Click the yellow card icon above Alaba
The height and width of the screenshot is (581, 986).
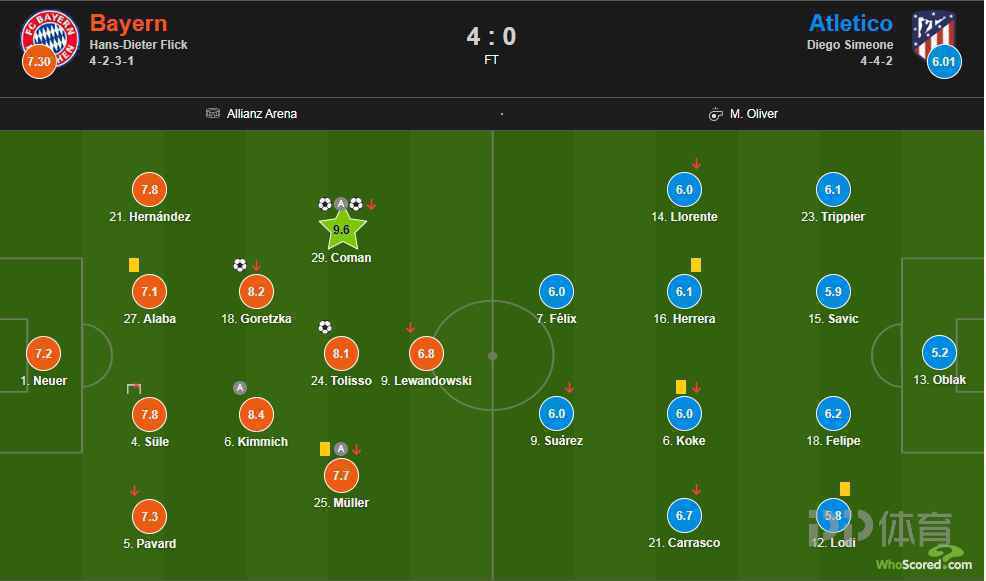pyautogui.click(x=134, y=265)
